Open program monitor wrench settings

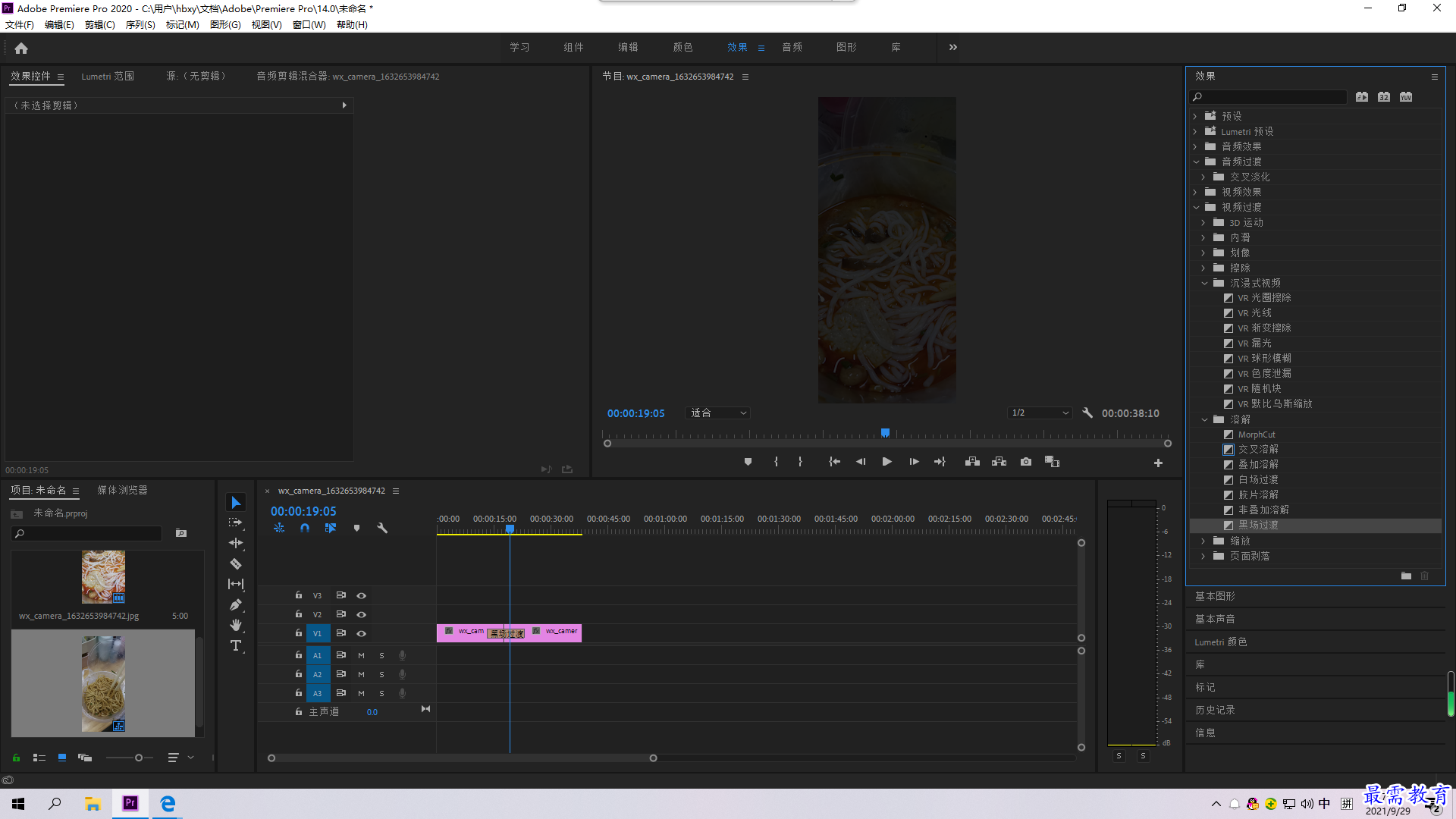point(1087,413)
